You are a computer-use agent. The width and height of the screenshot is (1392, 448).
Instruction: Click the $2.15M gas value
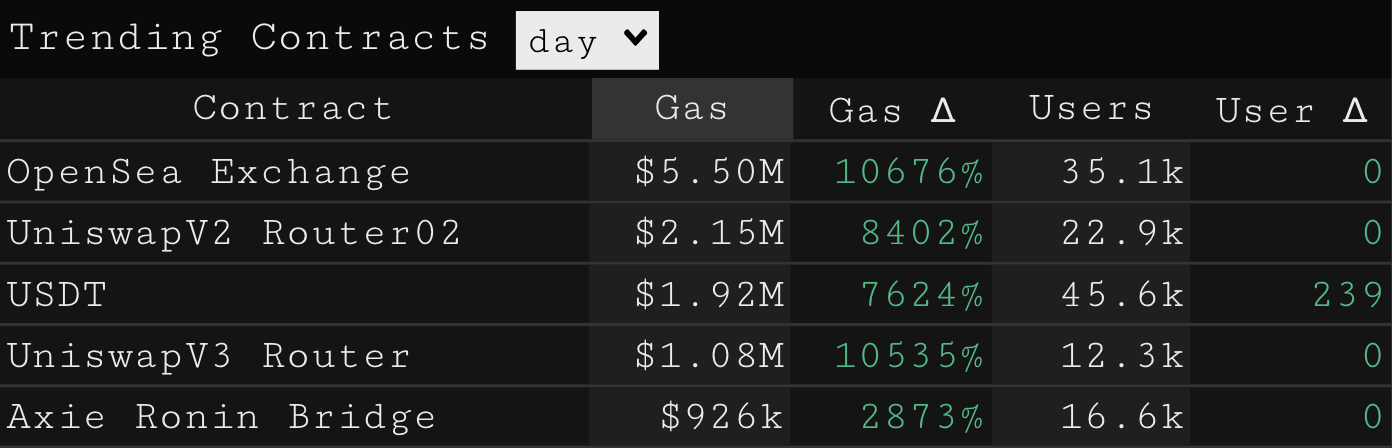(x=710, y=233)
